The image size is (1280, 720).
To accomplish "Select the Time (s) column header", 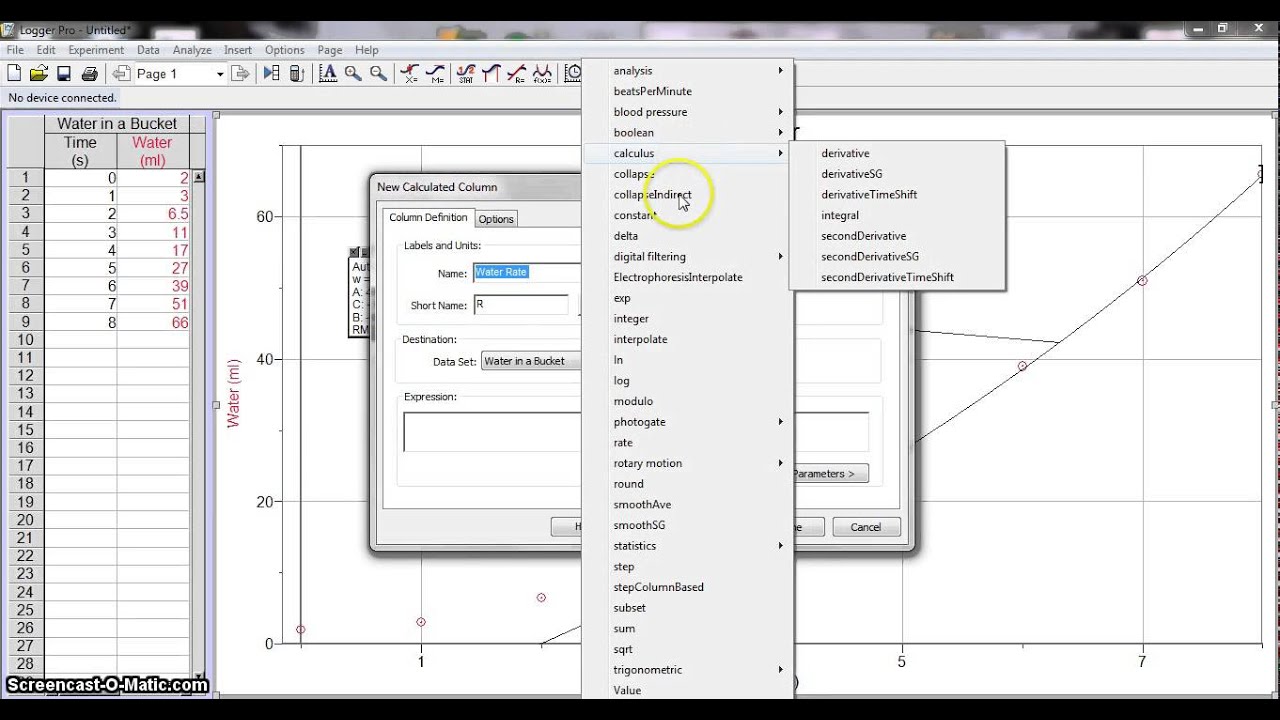I will pos(80,151).
